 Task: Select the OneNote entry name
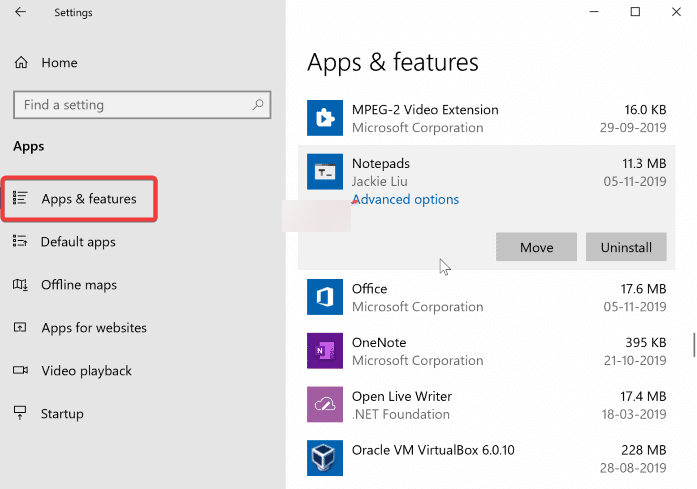(379, 343)
